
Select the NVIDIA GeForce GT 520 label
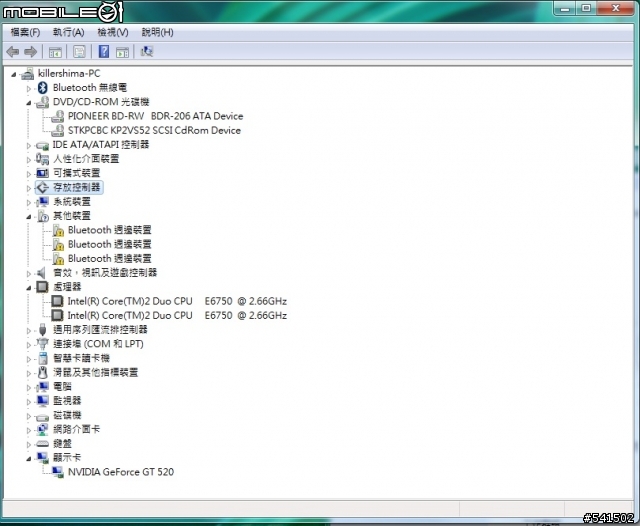pos(121,472)
